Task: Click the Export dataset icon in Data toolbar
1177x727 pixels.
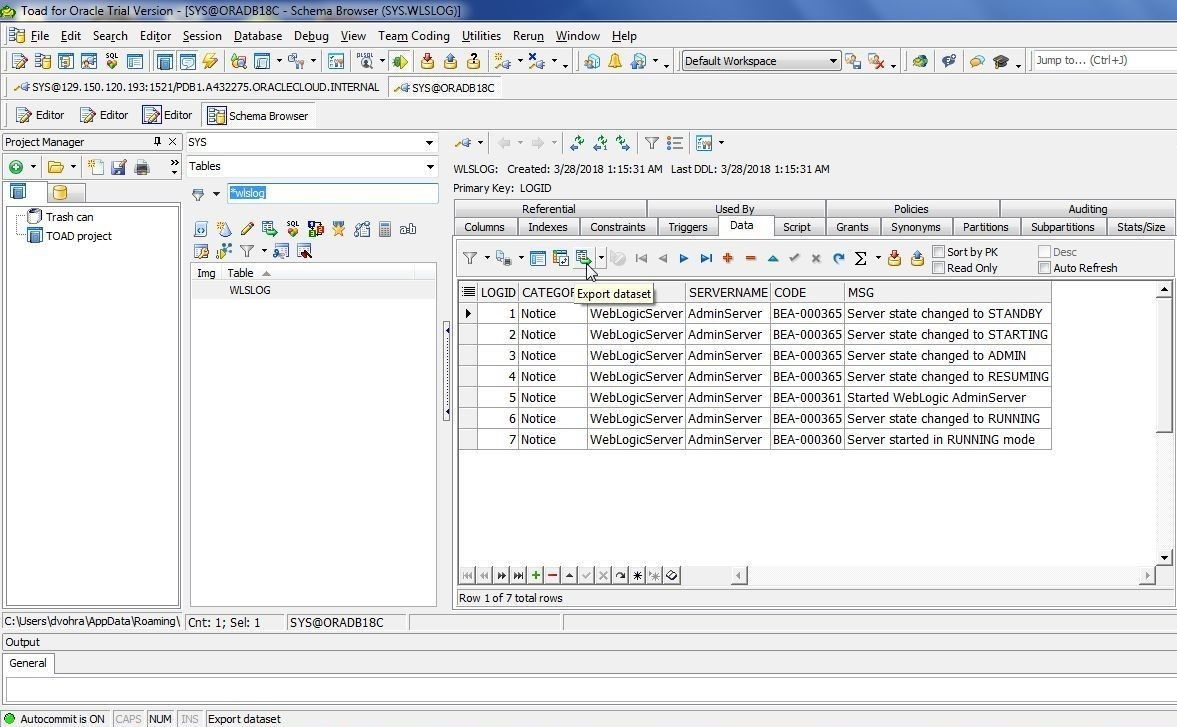Action: pyautogui.click(x=583, y=258)
